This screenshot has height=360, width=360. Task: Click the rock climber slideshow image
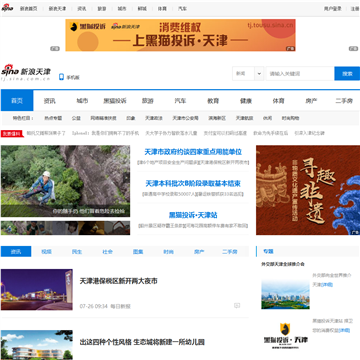click(65, 181)
